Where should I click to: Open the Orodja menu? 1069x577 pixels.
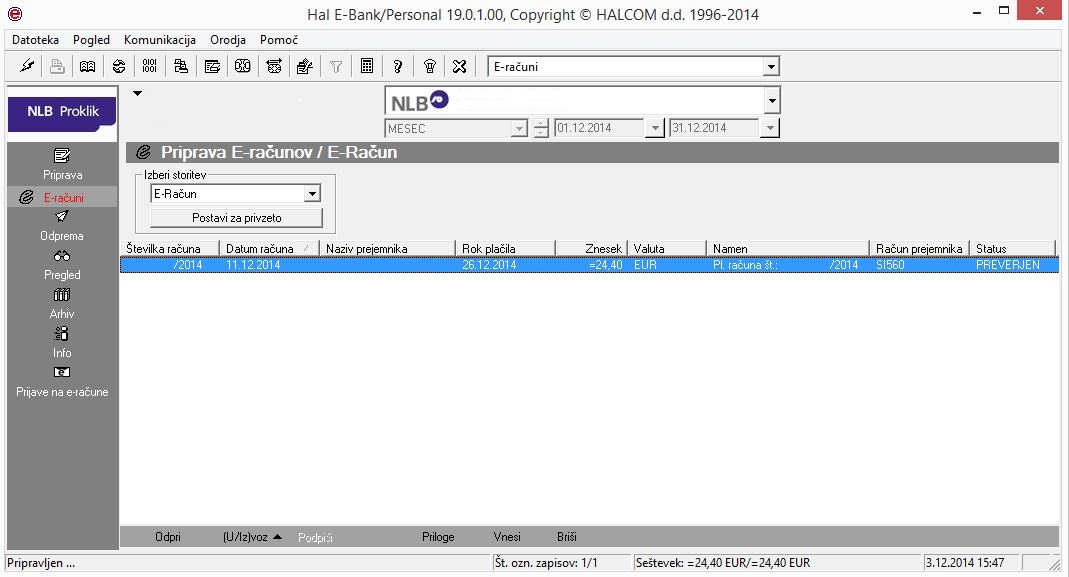coord(228,40)
